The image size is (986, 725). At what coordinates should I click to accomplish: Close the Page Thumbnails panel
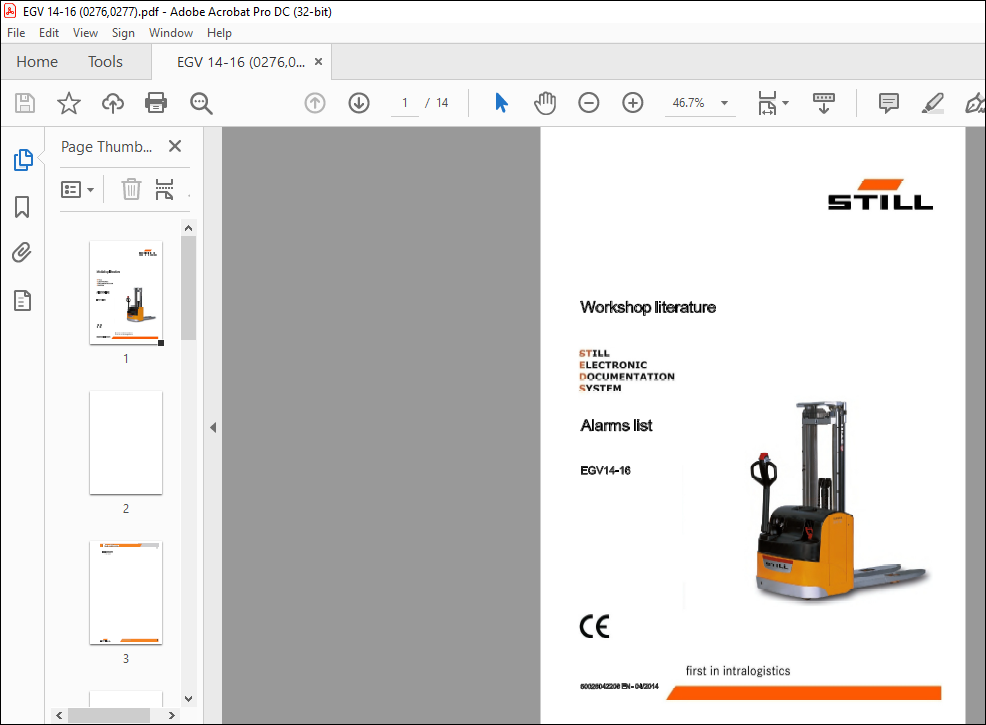175,146
